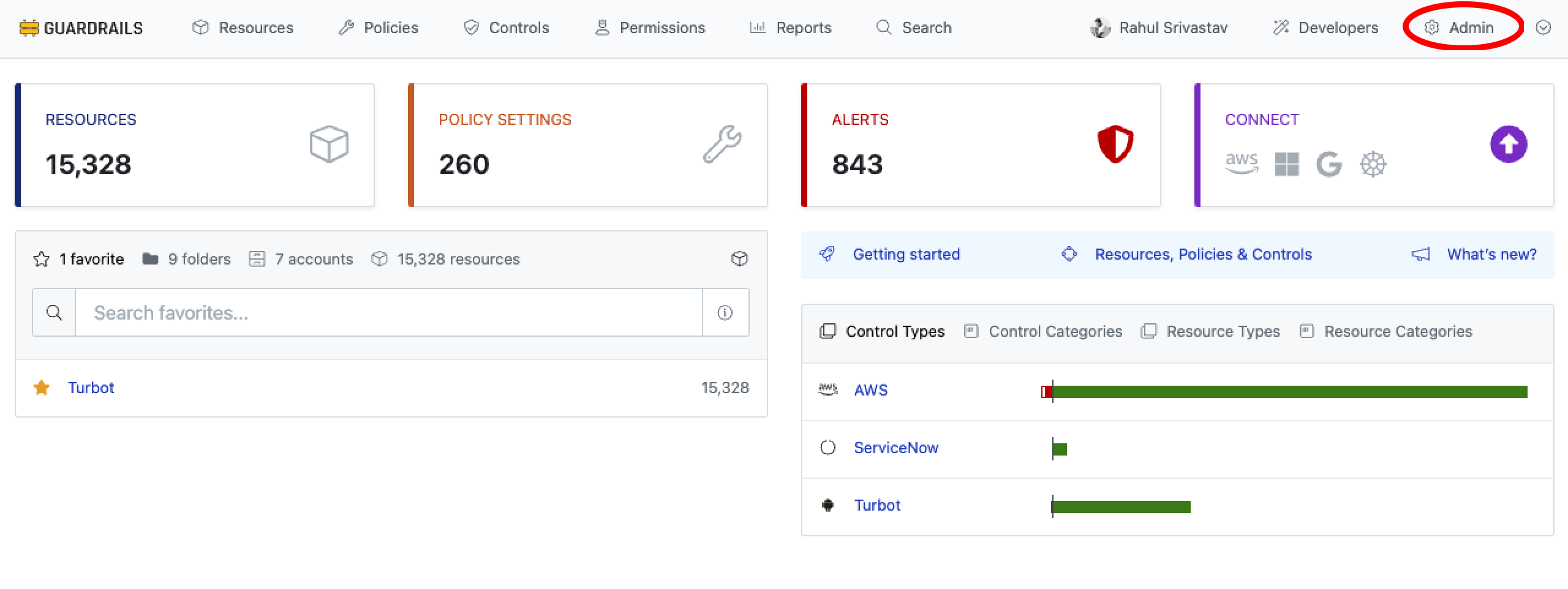Open Rahul Srivastav profile menu
The height and width of the screenshot is (589, 1568).
pyautogui.click(x=1159, y=28)
